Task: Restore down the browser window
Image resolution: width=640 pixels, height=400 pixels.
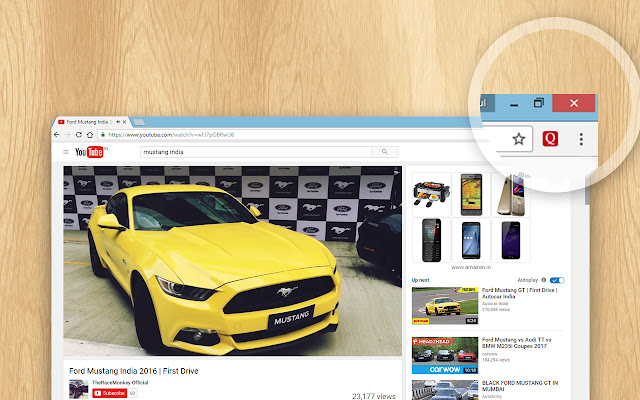Action: tap(539, 103)
